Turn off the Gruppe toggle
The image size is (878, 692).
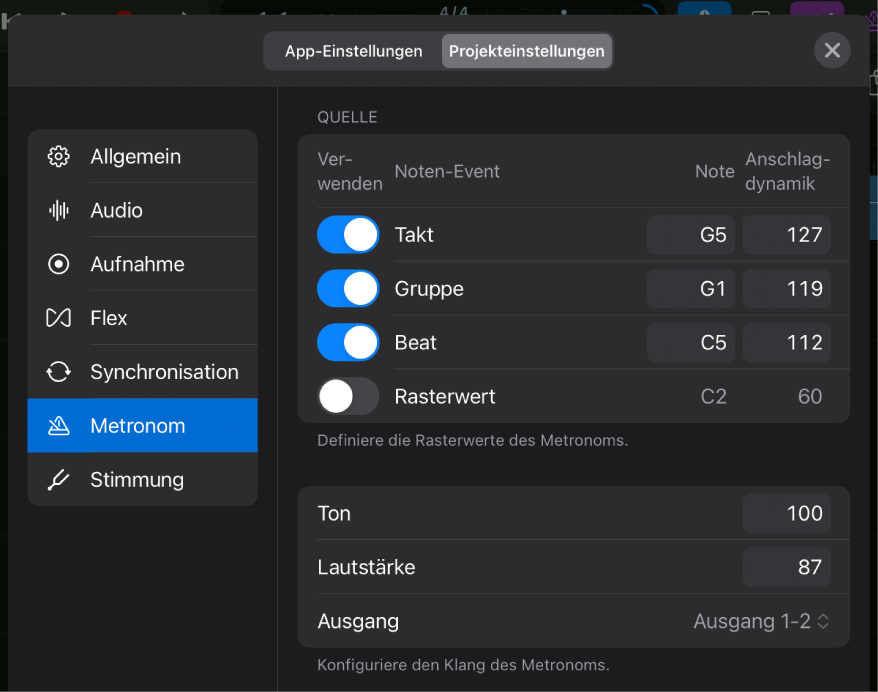pos(347,288)
